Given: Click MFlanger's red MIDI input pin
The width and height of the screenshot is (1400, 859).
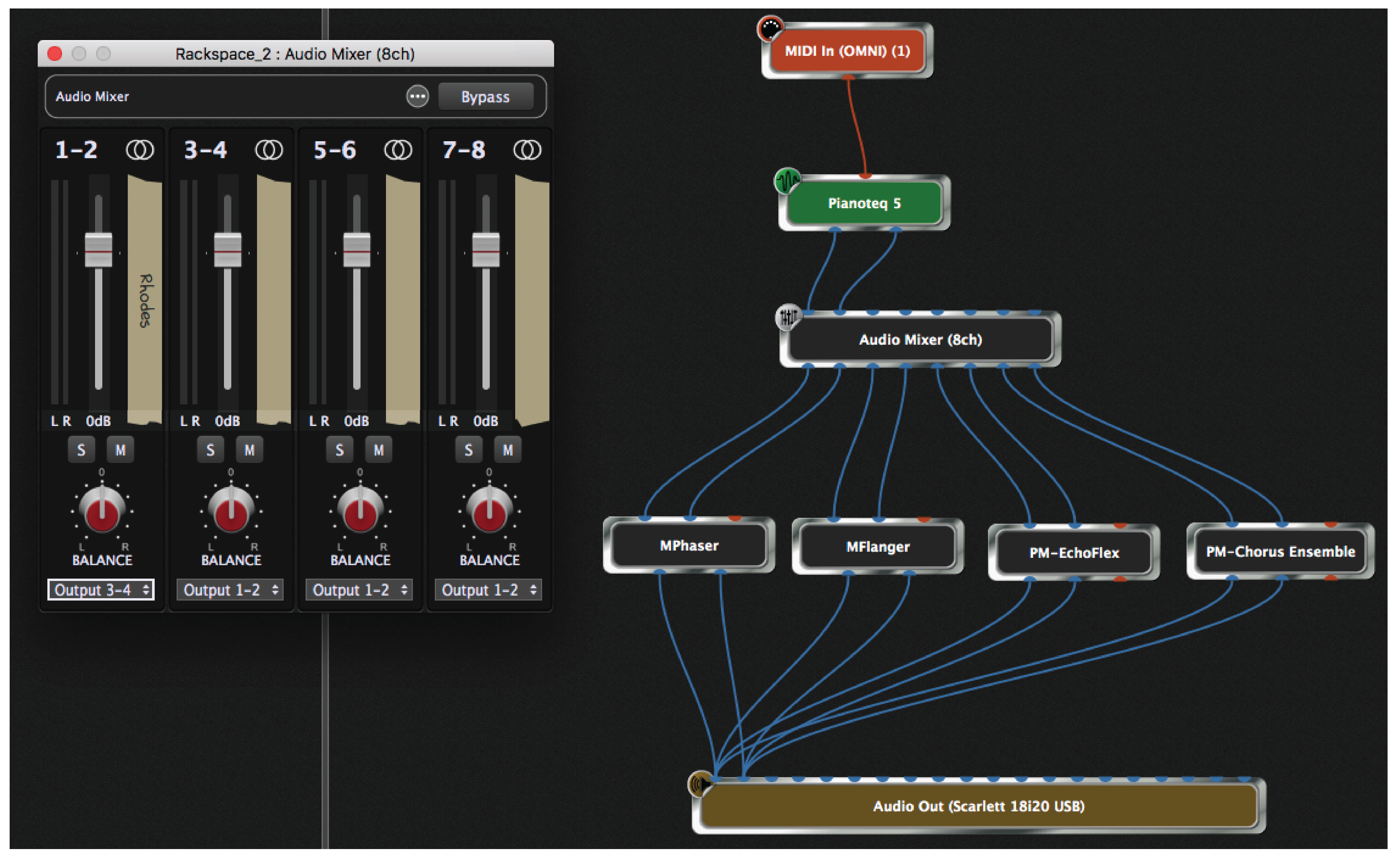Looking at the screenshot, I should 924,519.
